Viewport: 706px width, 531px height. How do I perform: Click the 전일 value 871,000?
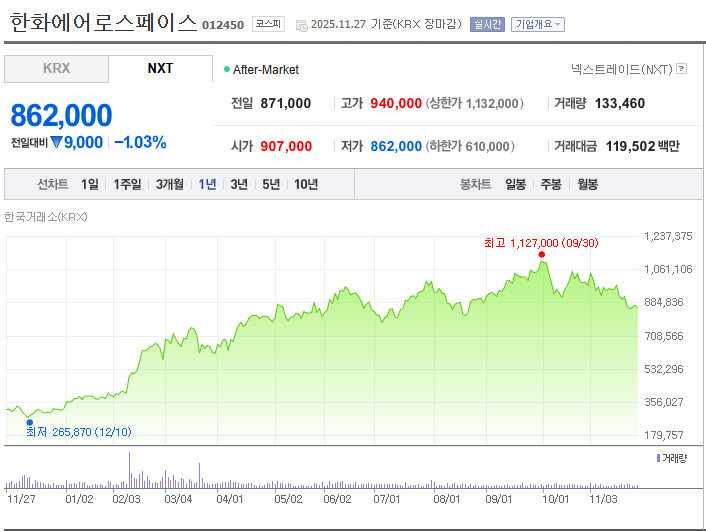click(x=286, y=104)
